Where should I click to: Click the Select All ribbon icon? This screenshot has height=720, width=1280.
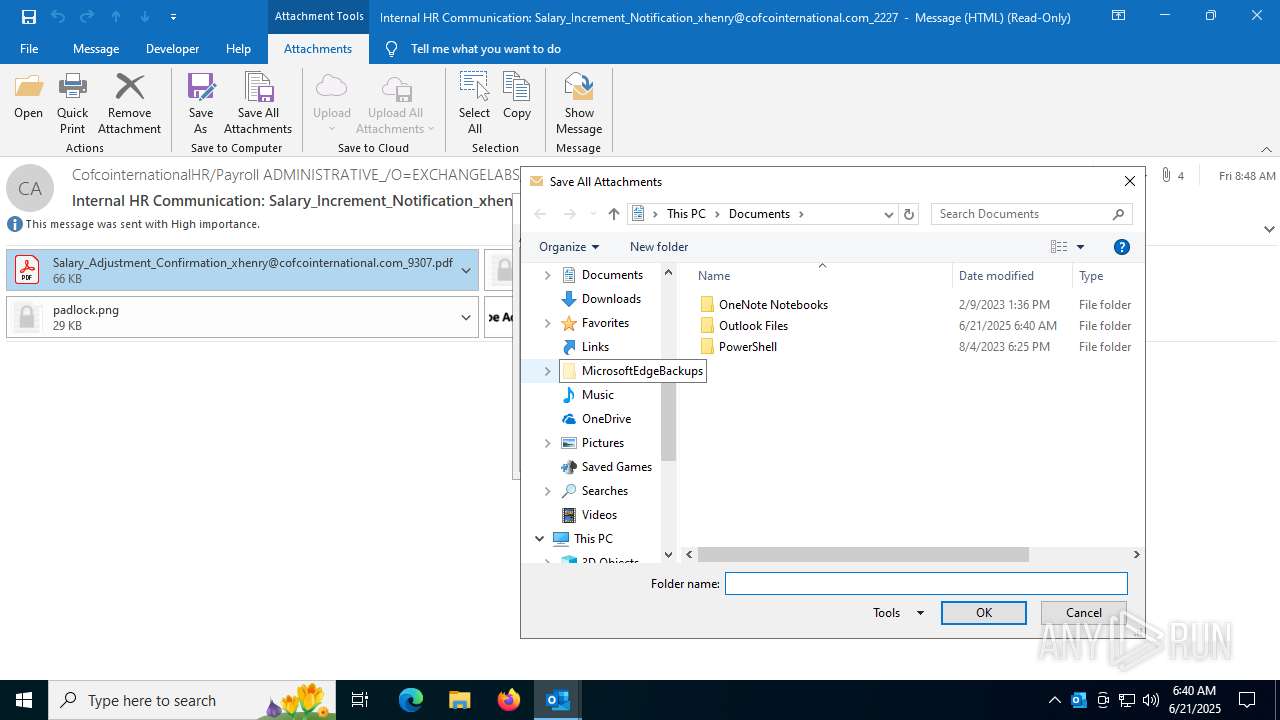pos(474,87)
